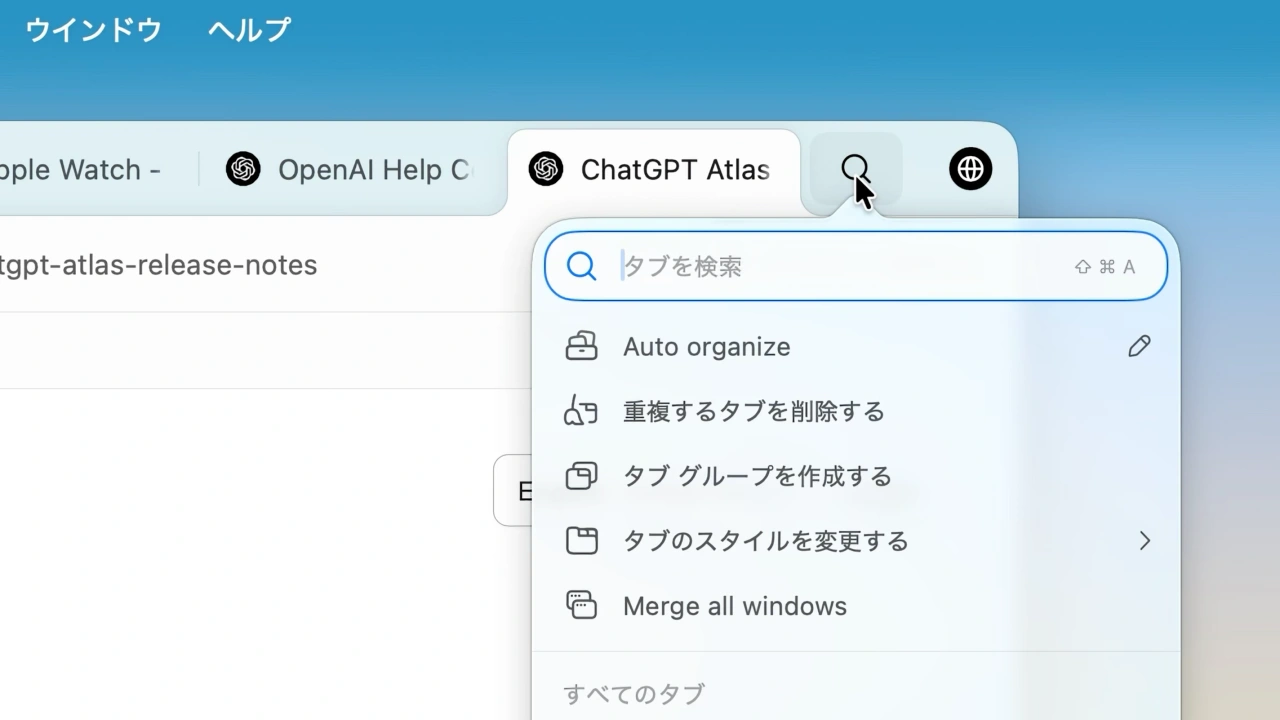
Task: Click the tab search magnifier icon in tab bar
Action: [x=856, y=169]
